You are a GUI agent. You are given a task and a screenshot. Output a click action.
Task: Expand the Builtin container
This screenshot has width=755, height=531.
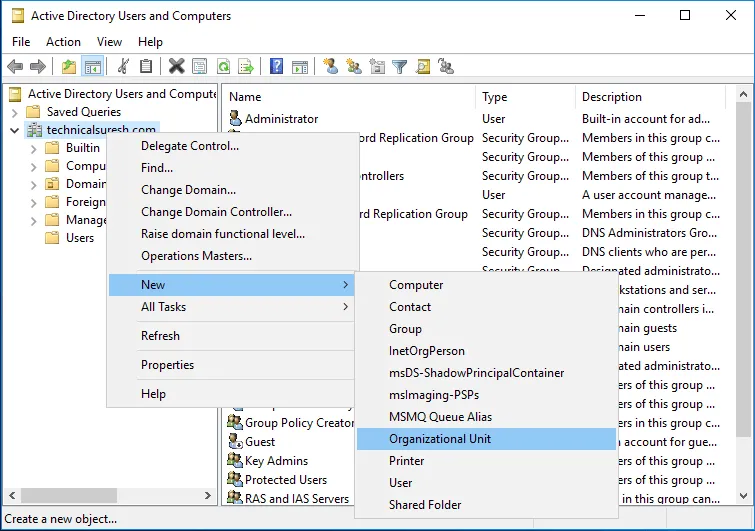click(x=33, y=149)
